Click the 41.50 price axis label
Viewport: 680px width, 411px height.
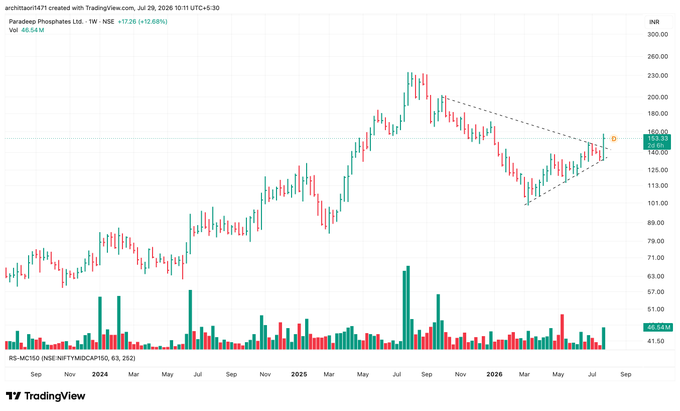(x=656, y=341)
